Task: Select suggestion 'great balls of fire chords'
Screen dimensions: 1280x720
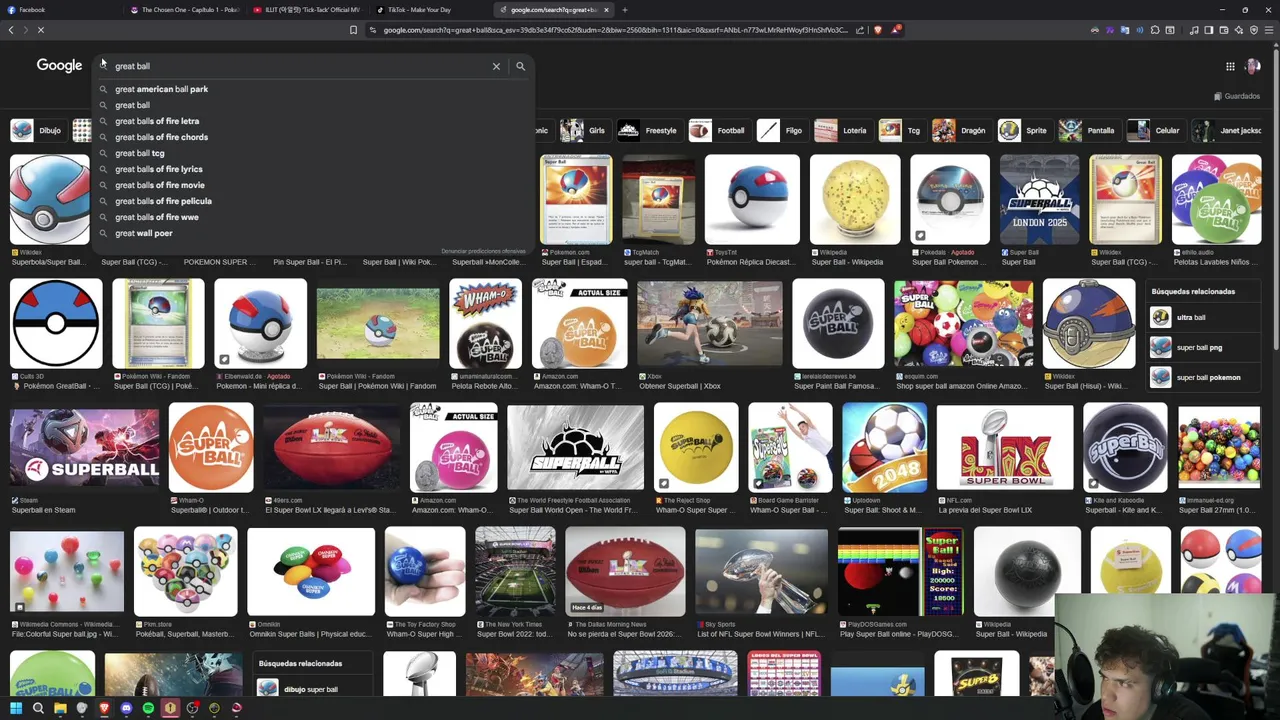Action: tap(312, 137)
